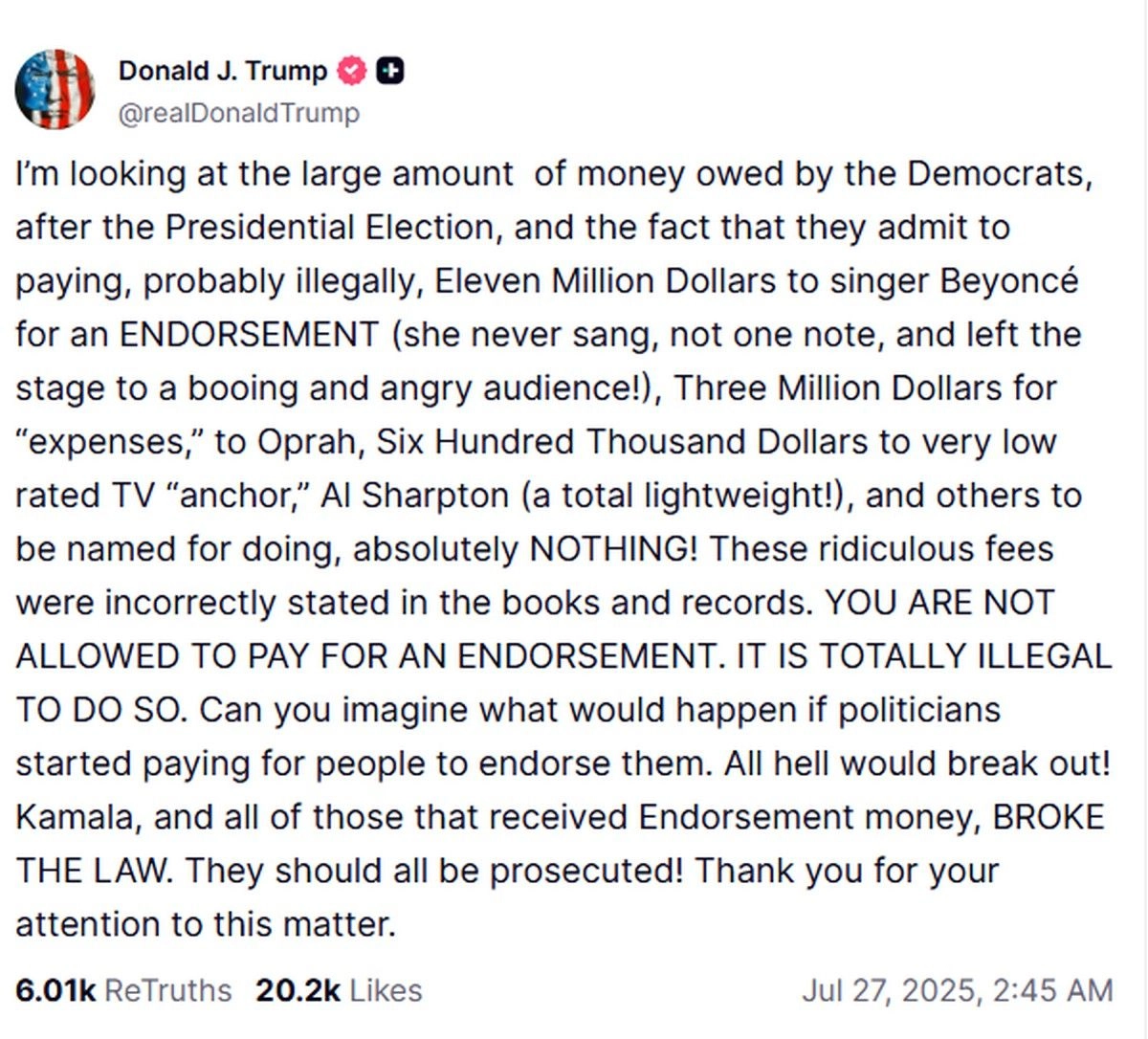Click the word "Democrats" in the first line
This screenshot has width=1148, height=1039.
[996, 174]
